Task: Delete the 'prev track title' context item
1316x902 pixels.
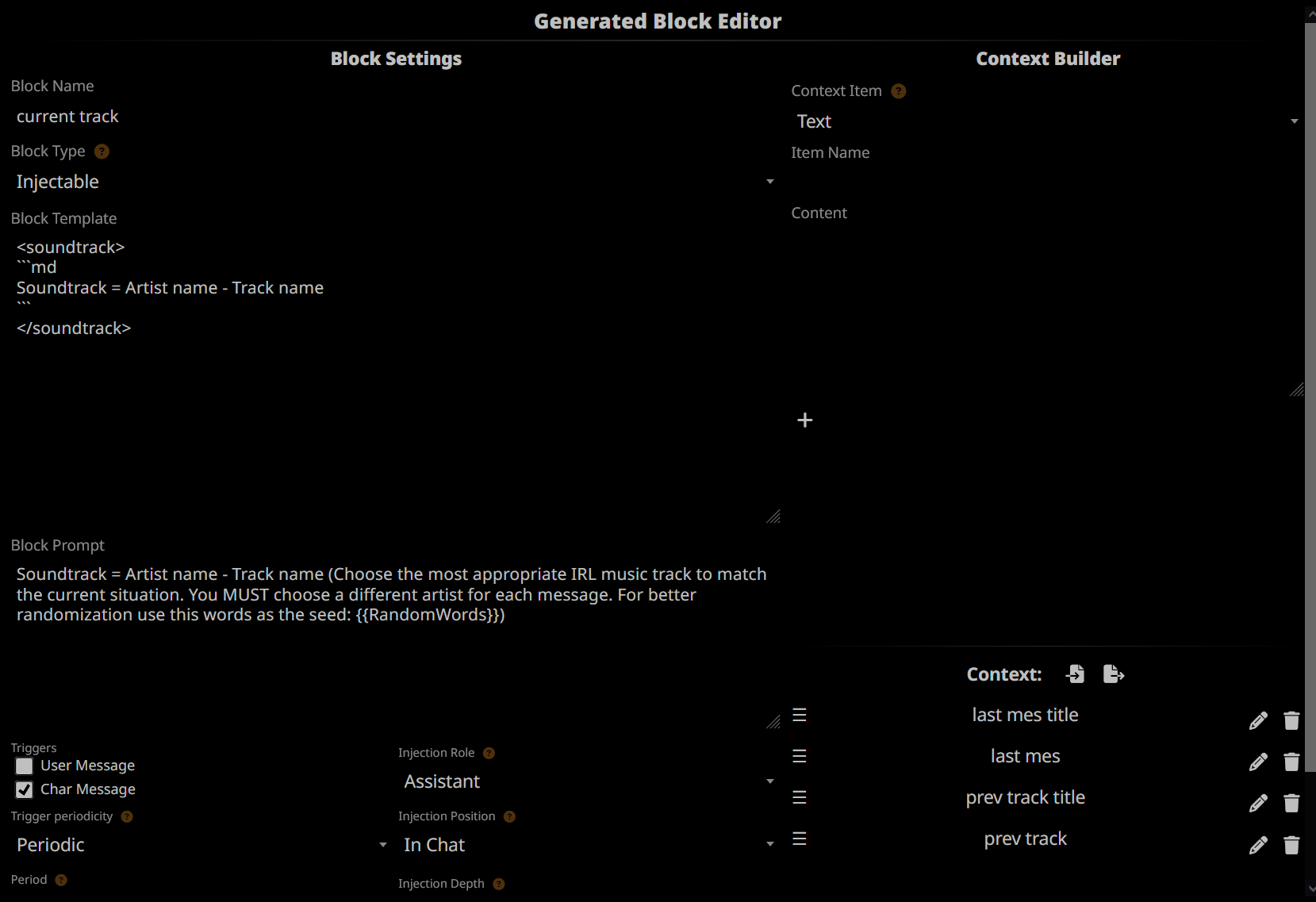Action: click(1291, 803)
